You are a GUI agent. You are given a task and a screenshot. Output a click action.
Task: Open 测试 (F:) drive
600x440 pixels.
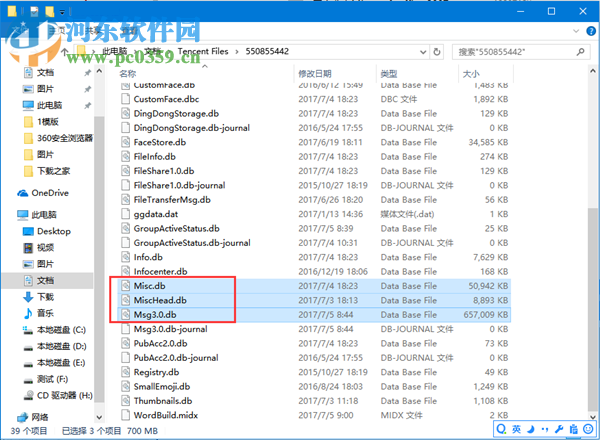(x=52, y=379)
